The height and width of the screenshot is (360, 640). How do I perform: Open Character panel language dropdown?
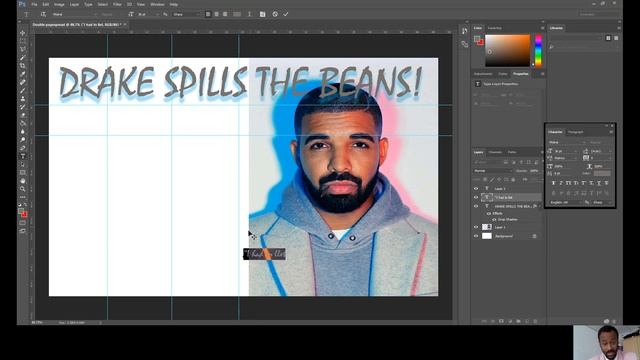click(x=566, y=202)
